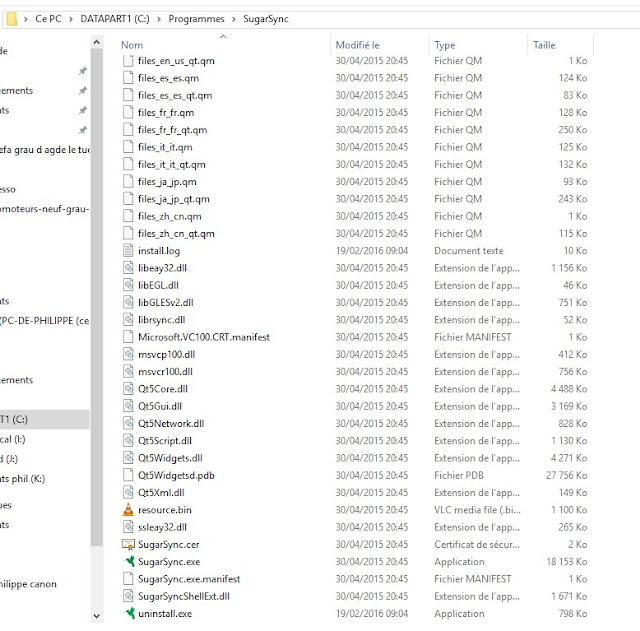The width and height of the screenshot is (640, 631).
Task: Click the SugarSync.exe hummingbird icon
Action: [x=129, y=562]
